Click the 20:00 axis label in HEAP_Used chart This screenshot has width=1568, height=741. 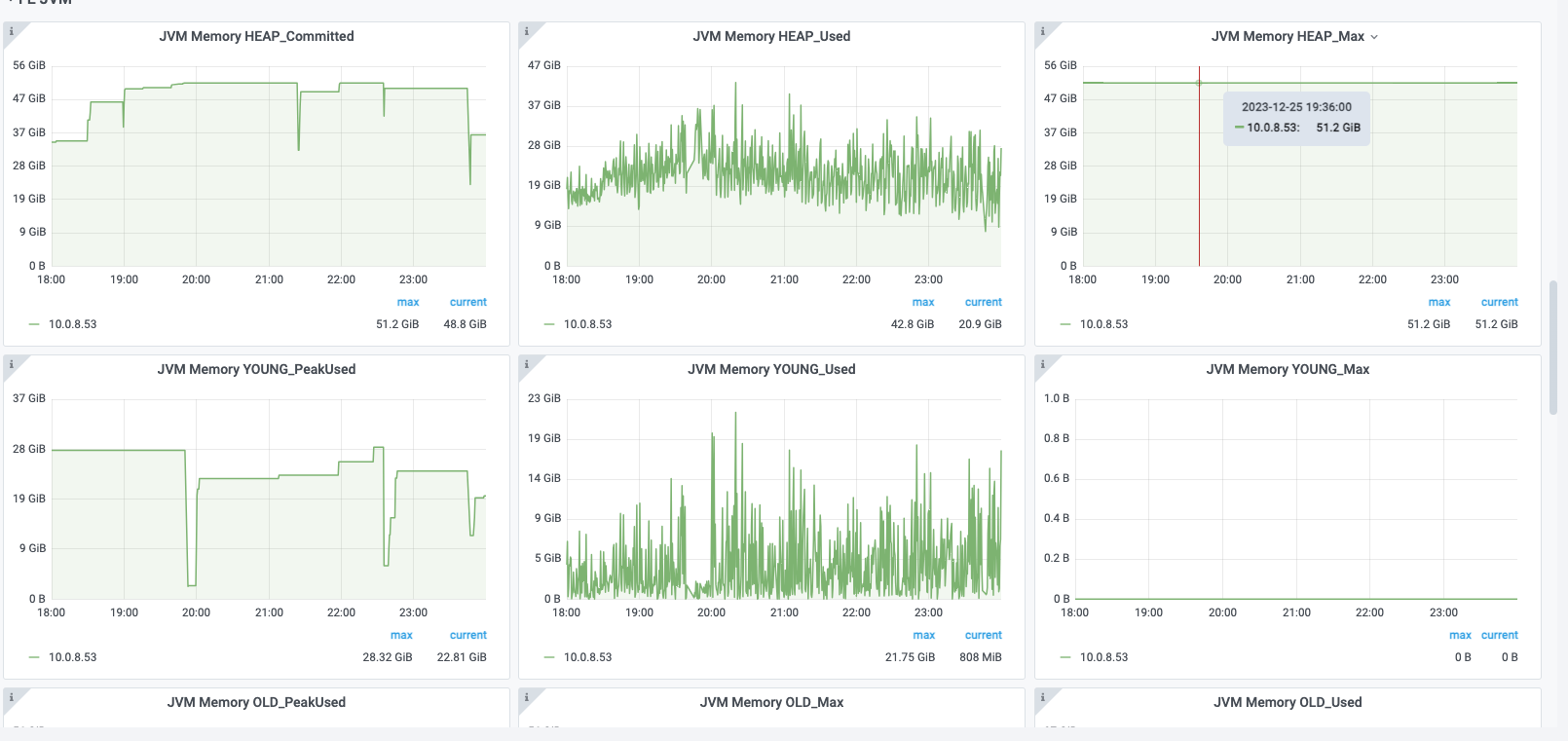pyautogui.click(x=712, y=279)
